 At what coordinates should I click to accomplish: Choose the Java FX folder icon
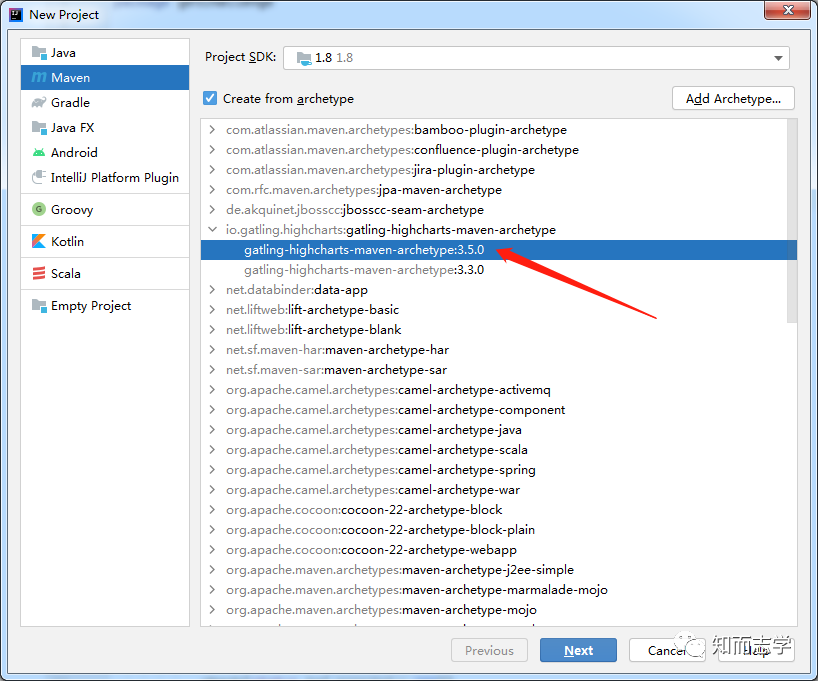(x=39, y=128)
